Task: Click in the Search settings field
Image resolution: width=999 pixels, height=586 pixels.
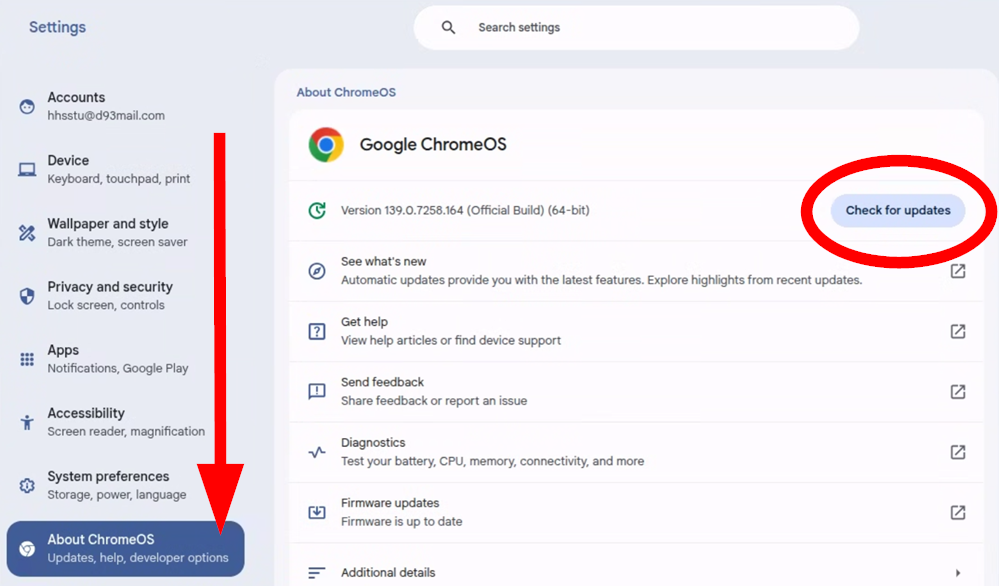Action: tap(650, 28)
